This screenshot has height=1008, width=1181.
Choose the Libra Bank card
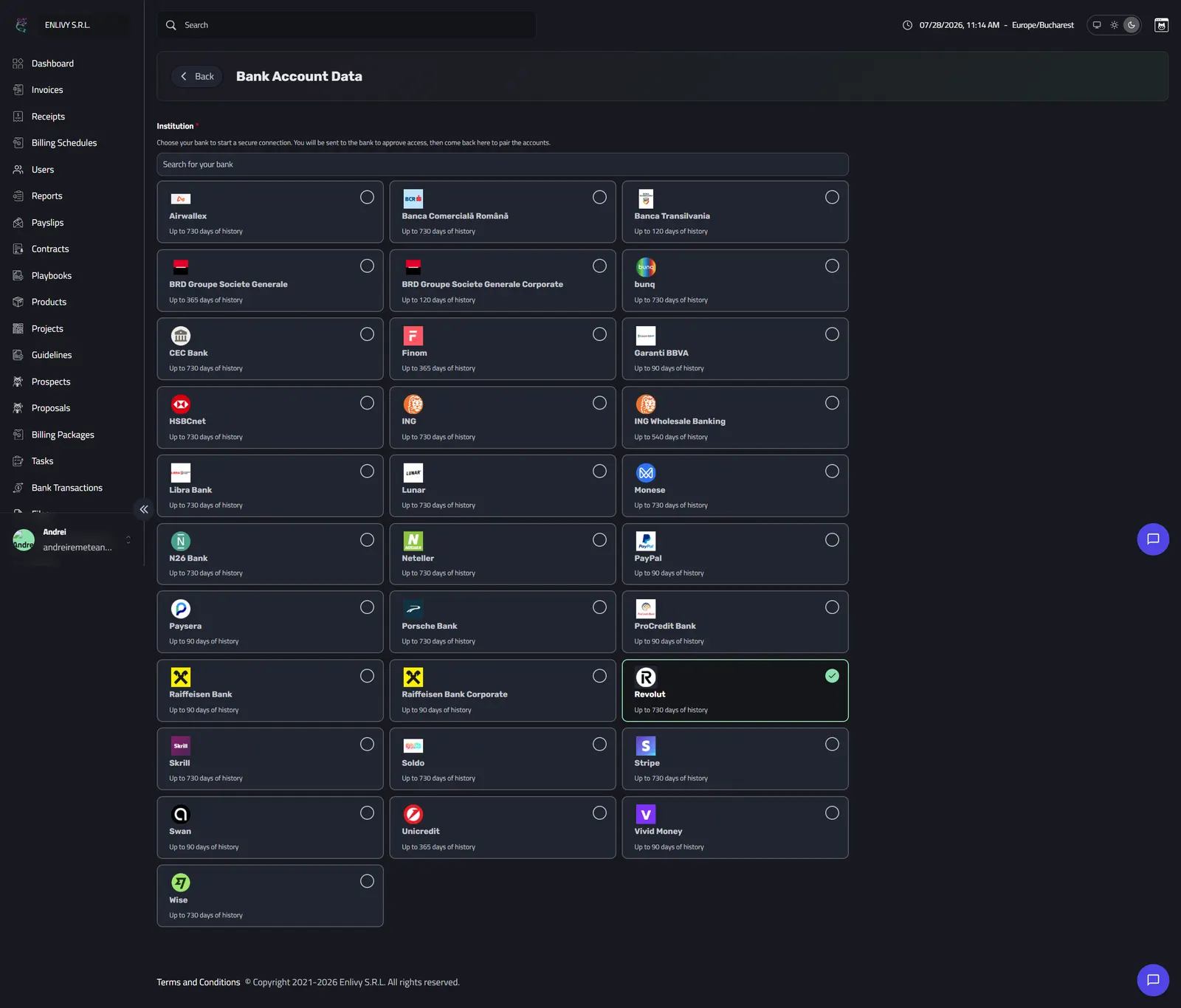270,486
